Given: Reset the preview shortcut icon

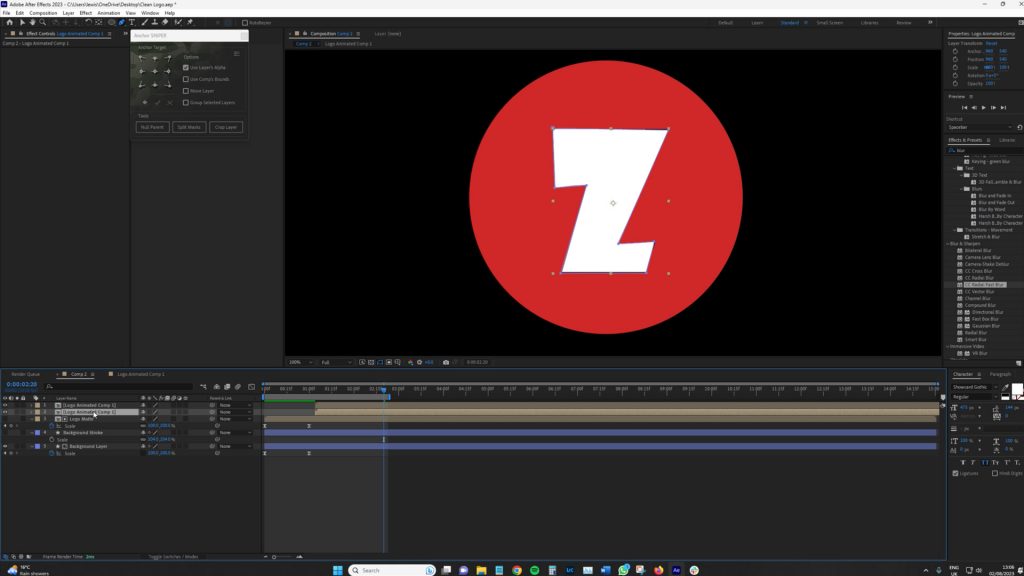Looking at the screenshot, I should click(1019, 127).
